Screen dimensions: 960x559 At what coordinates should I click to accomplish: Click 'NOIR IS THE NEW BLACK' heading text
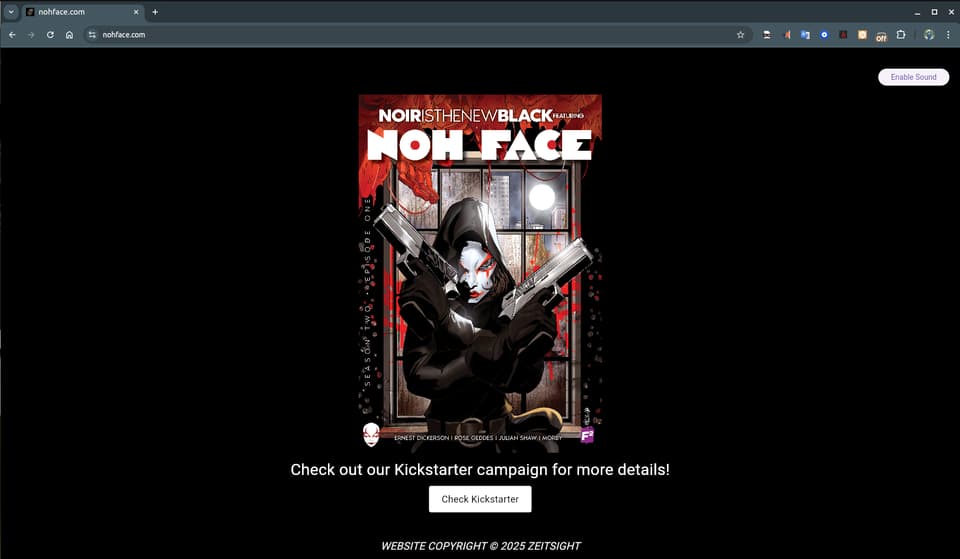click(466, 116)
